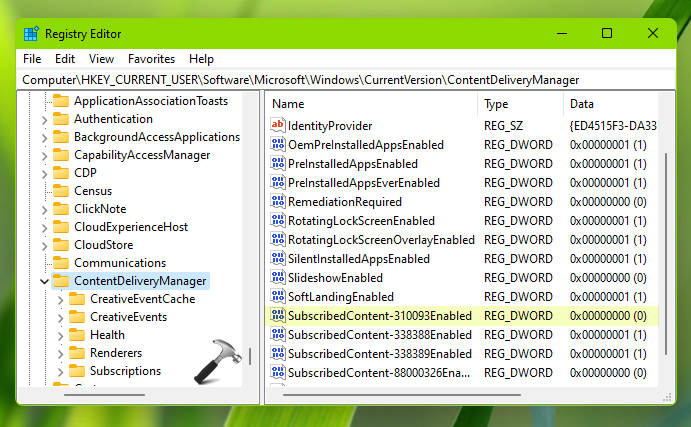This screenshot has width=691, height=427.
Task: Click the SubscribedContent-310093Enabled DWORD icon
Action: click(x=278, y=316)
